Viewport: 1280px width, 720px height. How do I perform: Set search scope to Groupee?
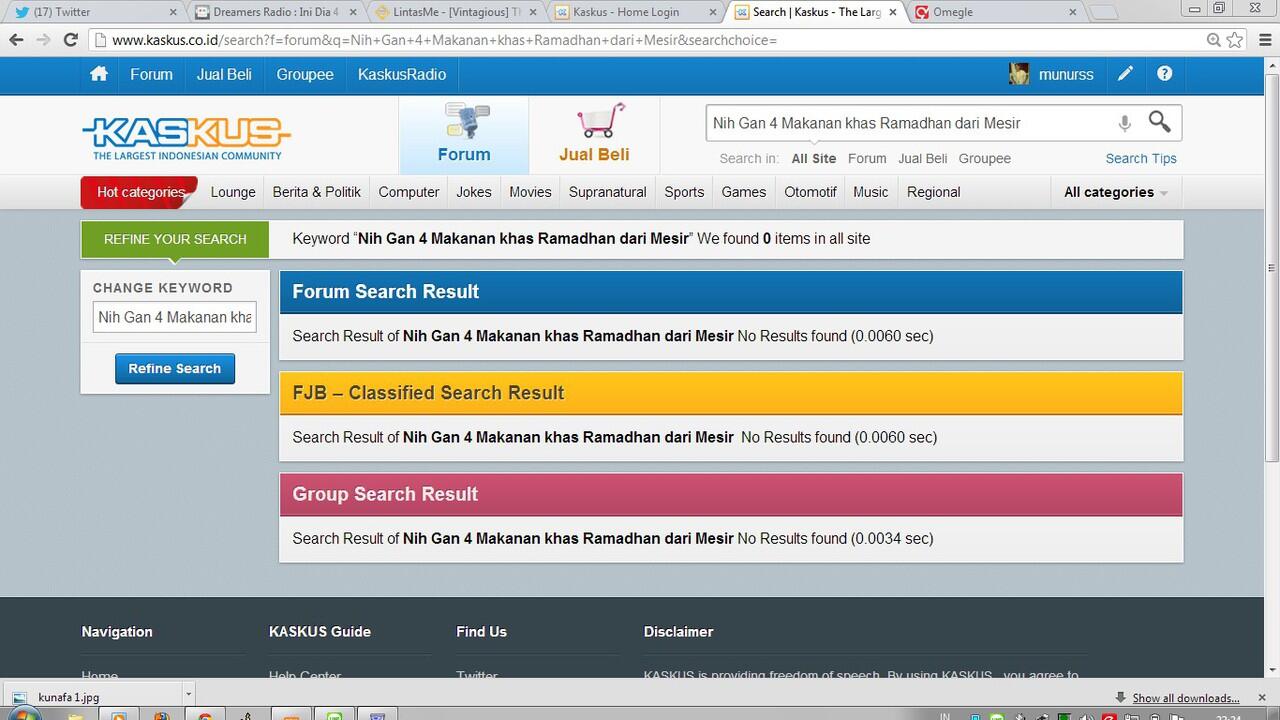point(985,158)
